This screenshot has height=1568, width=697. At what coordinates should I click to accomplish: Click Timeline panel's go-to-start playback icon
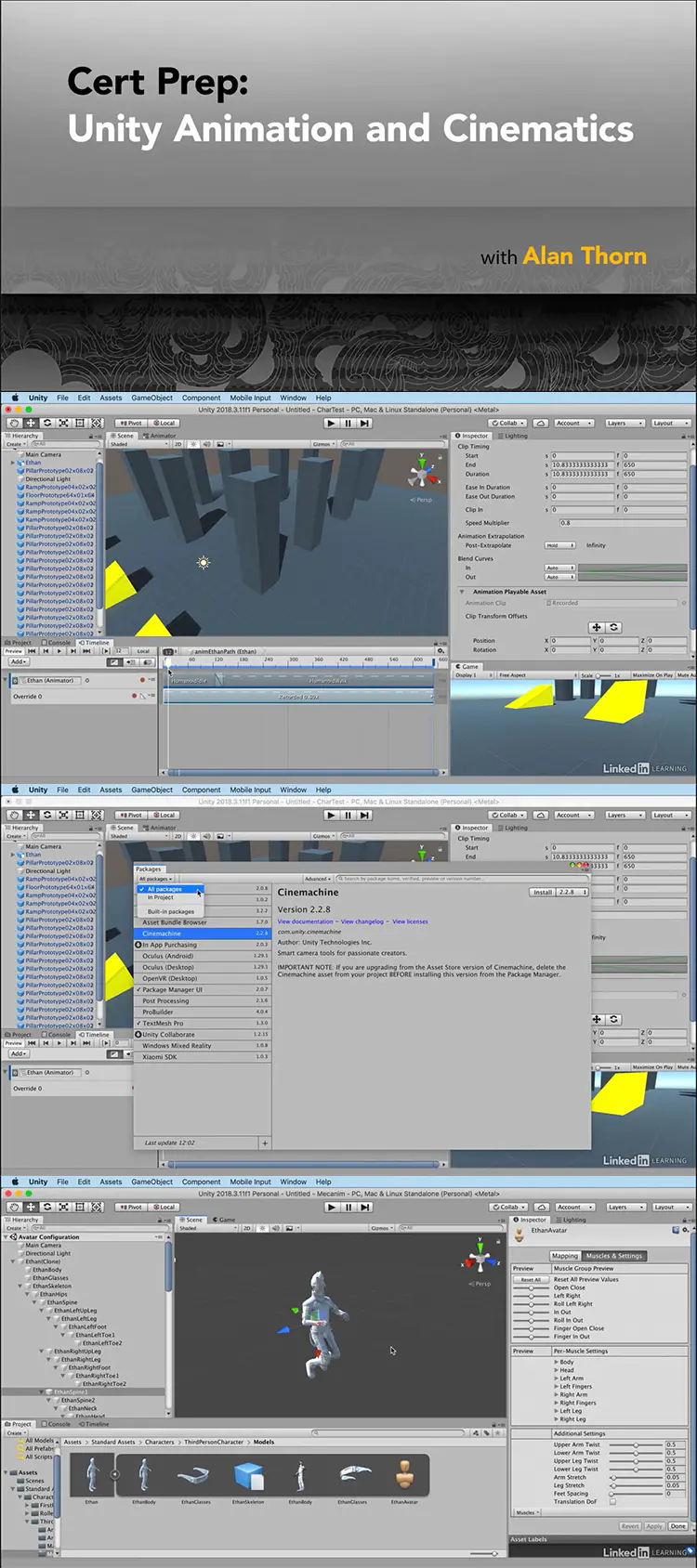pyautogui.click(x=32, y=651)
